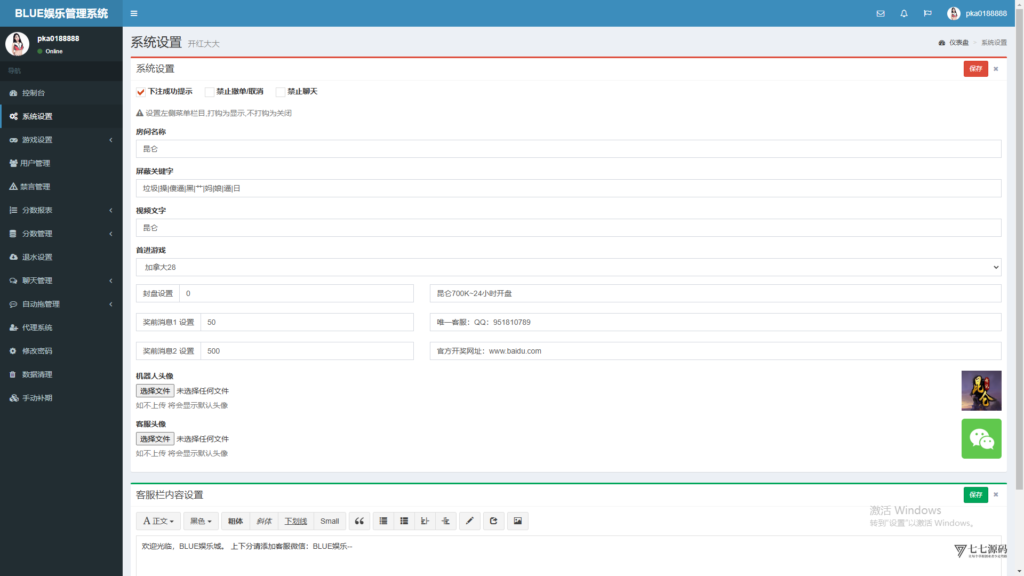Click the hamburger sidebar toggle icon

tap(135, 13)
